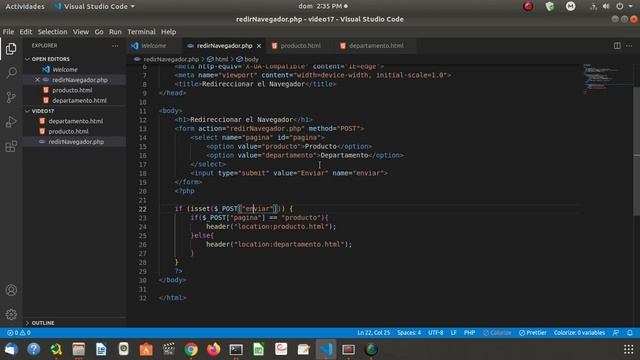Image resolution: width=640 pixels, height=360 pixels.
Task: Open the Selection menu
Action: pyautogui.click(x=52, y=32)
